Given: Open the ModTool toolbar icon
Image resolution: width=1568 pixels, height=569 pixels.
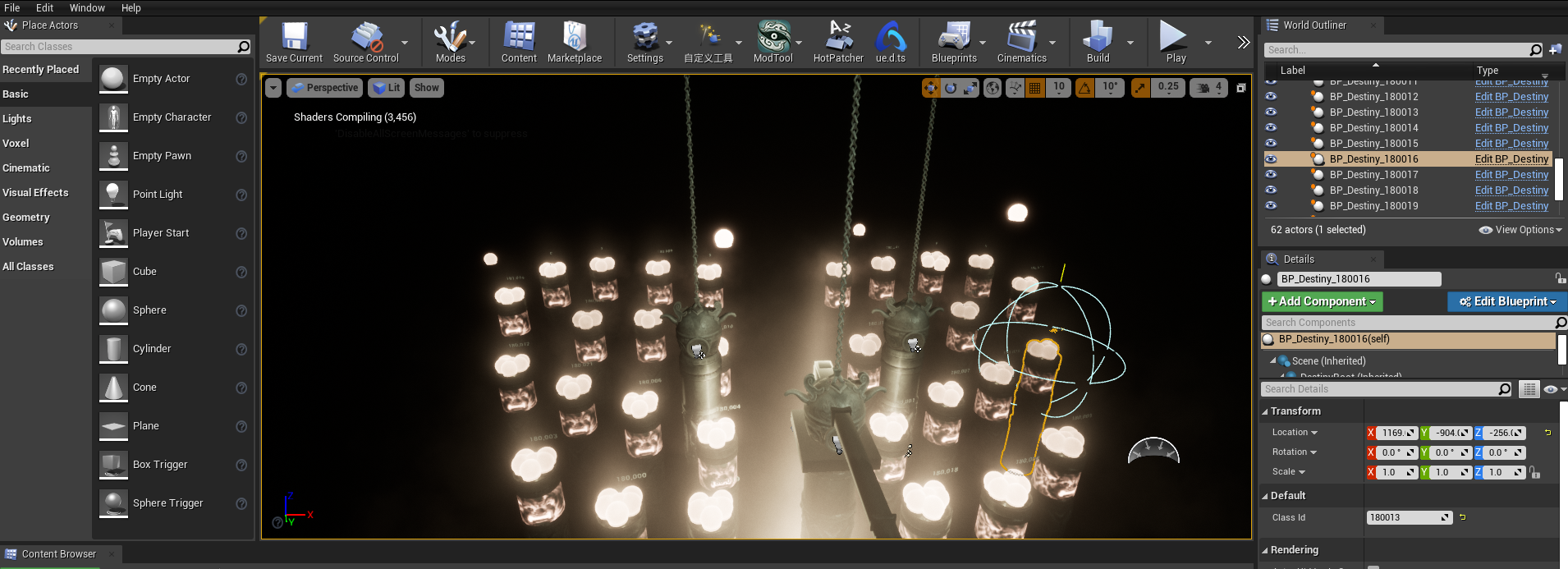Looking at the screenshot, I should click(x=773, y=43).
